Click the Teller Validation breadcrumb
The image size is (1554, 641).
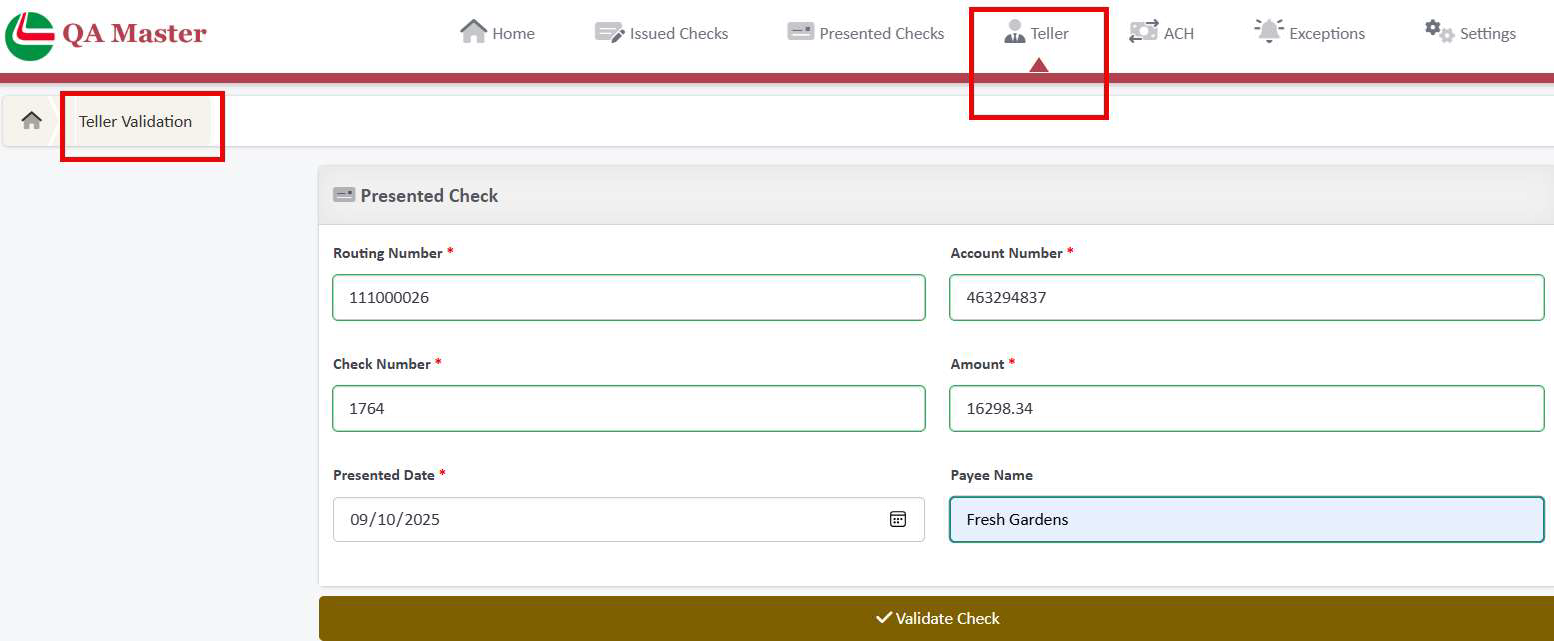click(135, 122)
